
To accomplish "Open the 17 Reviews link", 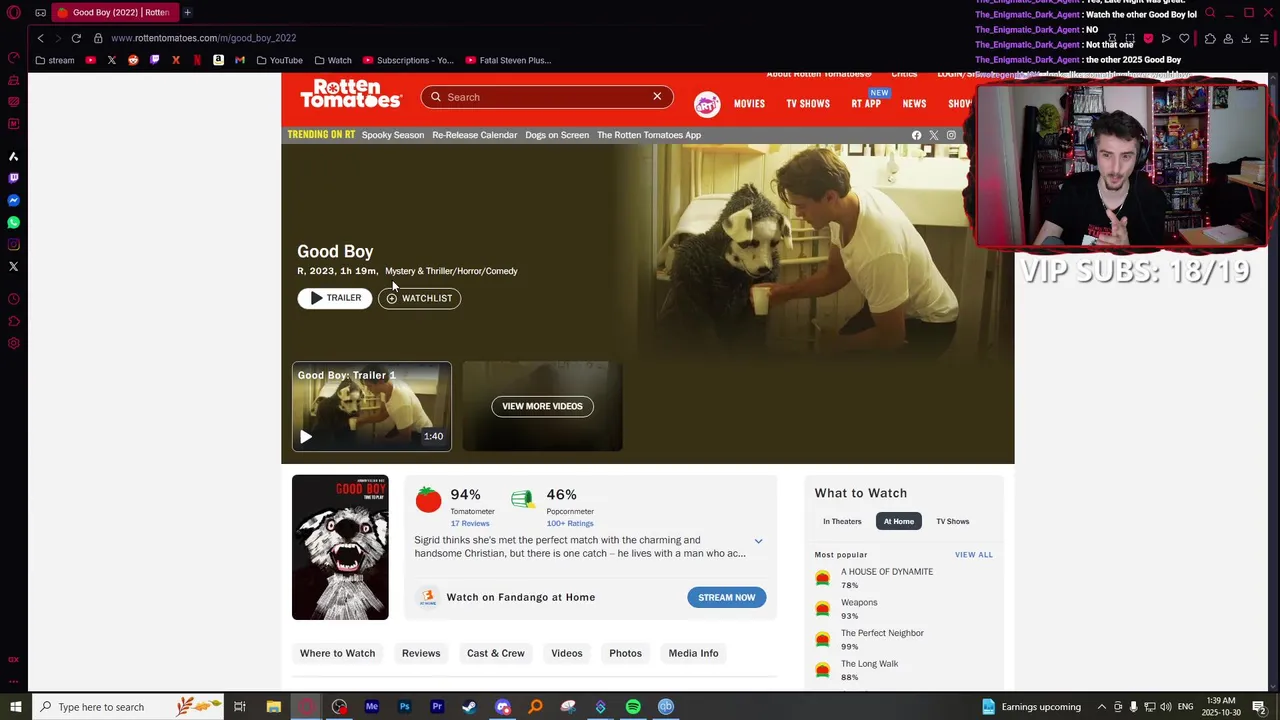I will coord(470,524).
